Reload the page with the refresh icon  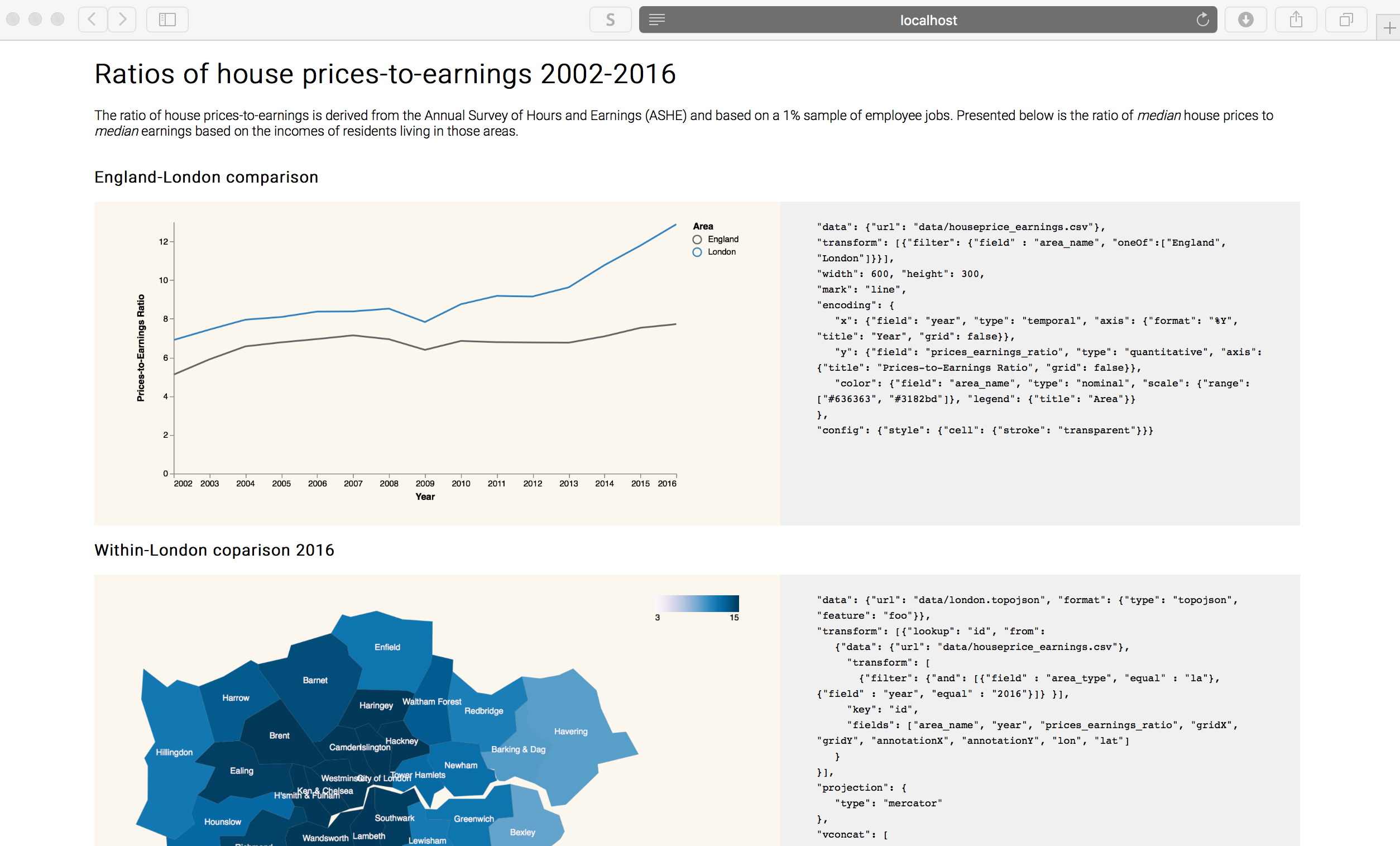point(1202,20)
